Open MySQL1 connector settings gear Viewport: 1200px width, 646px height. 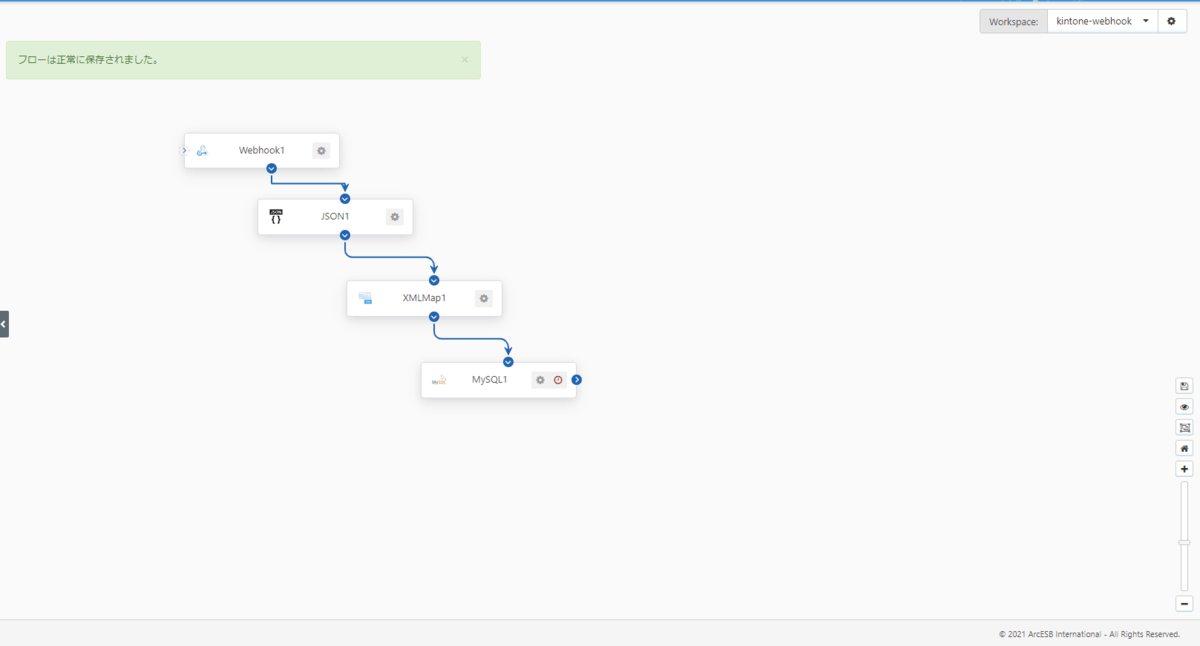540,380
